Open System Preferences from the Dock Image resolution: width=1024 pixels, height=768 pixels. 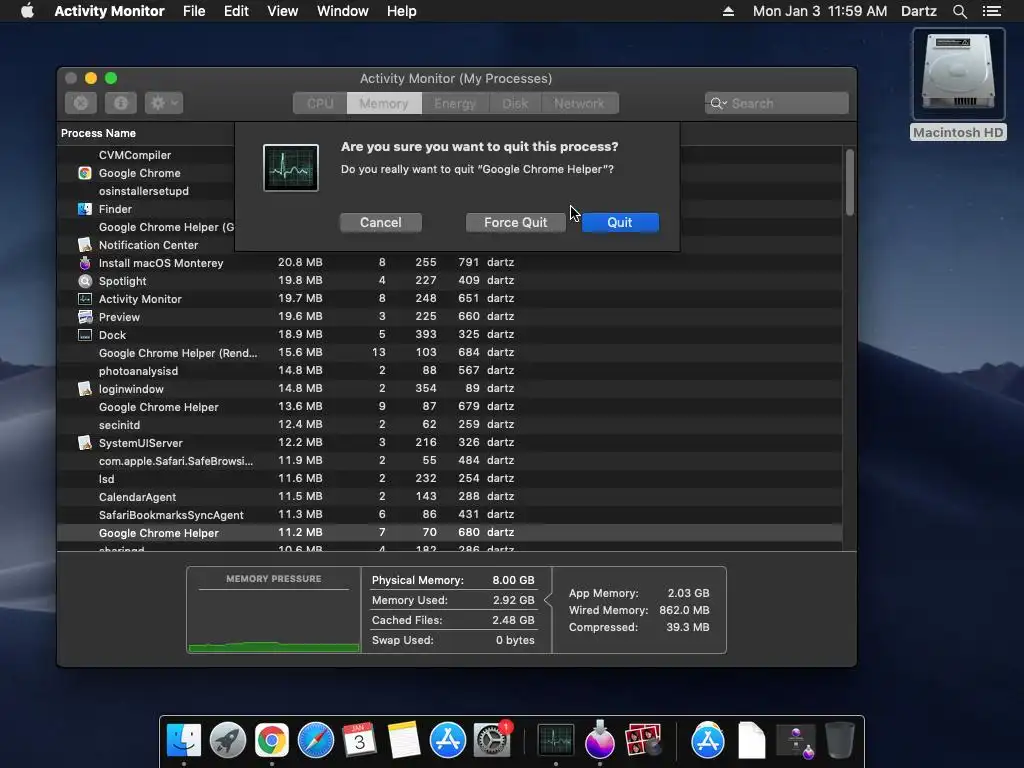492,741
